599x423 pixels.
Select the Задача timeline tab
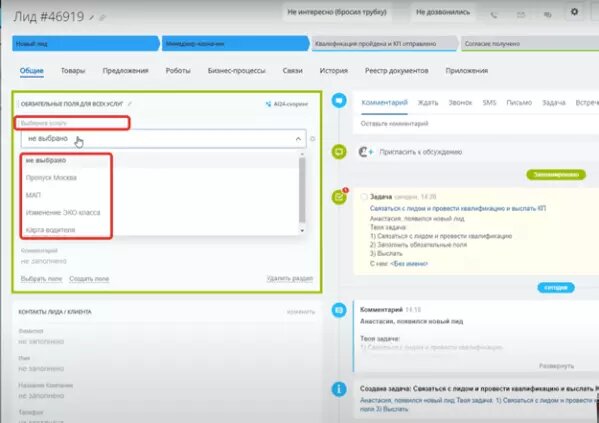coord(554,103)
